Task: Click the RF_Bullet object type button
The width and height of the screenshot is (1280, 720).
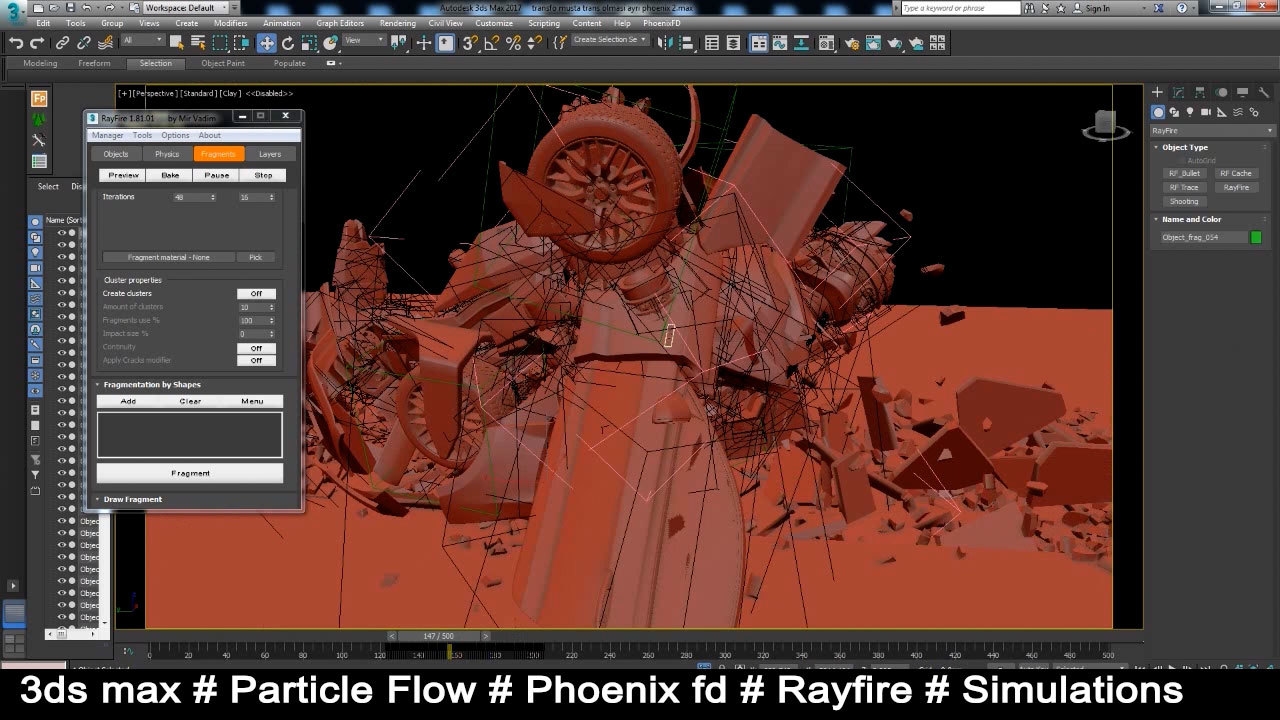Action: click(1184, 174)
